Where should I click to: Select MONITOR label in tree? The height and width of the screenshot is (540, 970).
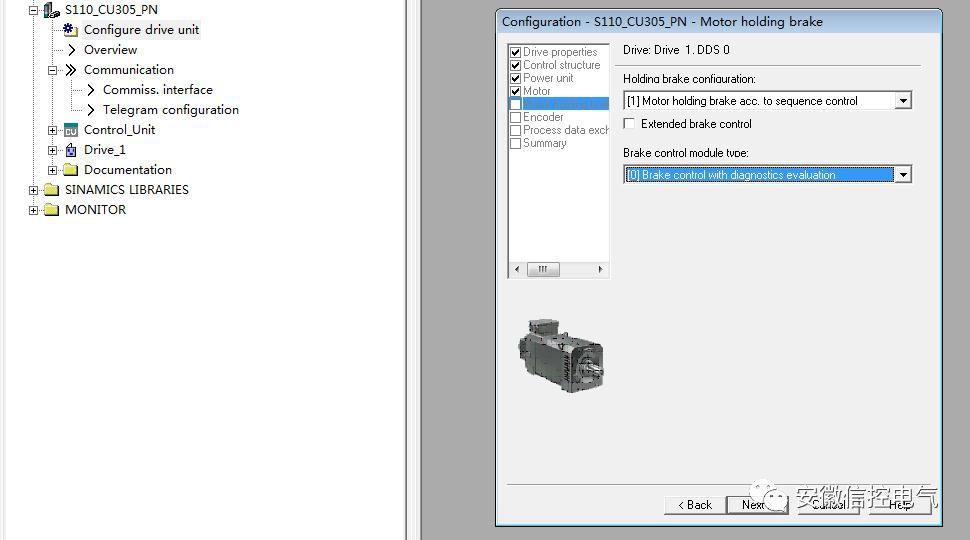[x=95, y=210]
